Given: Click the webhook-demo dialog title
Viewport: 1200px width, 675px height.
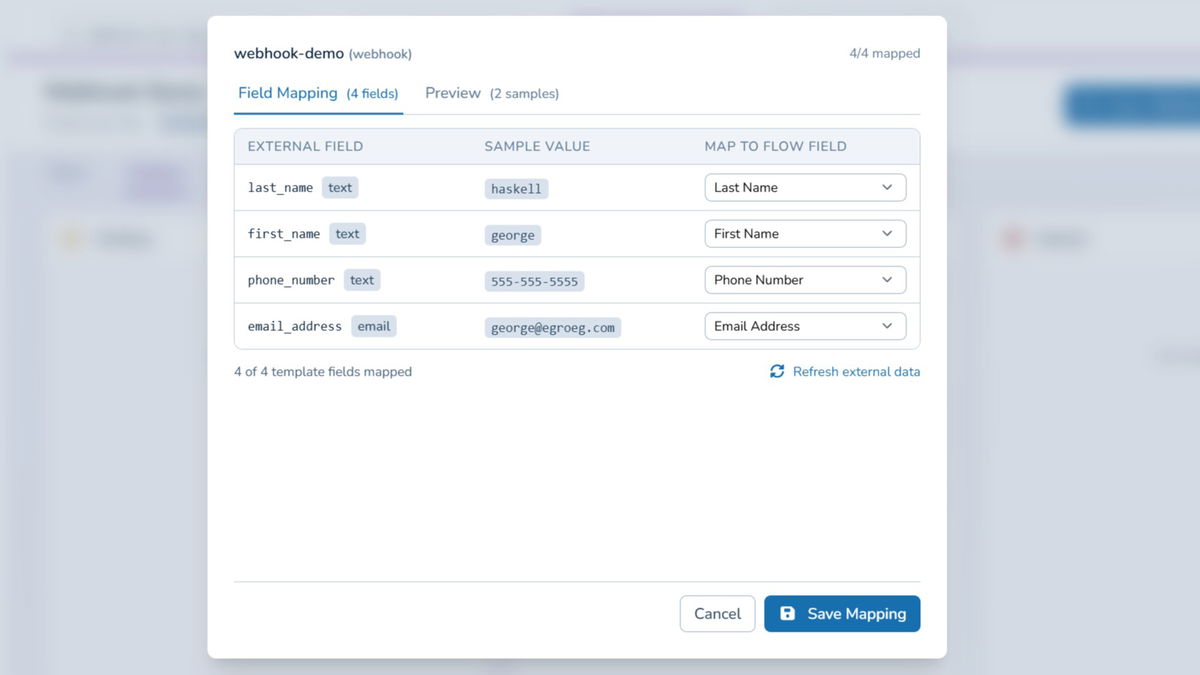Looking at the screenshot, I should click(x=289, y=53).
